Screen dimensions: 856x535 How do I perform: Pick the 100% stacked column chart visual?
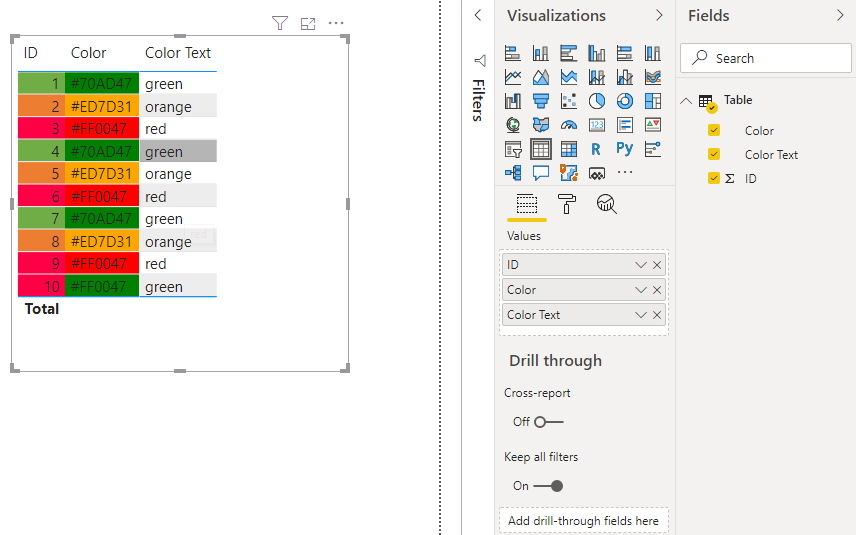[653, 53]
